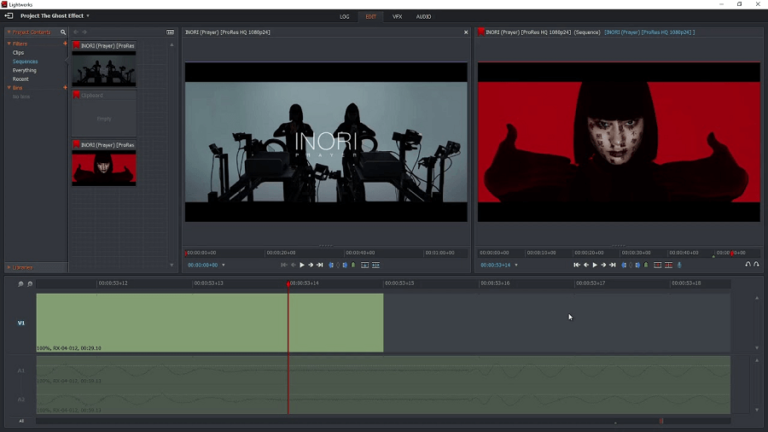Jump to previous cut in source viewer
The image size is (768, 432).
click(x=284, y=265)
